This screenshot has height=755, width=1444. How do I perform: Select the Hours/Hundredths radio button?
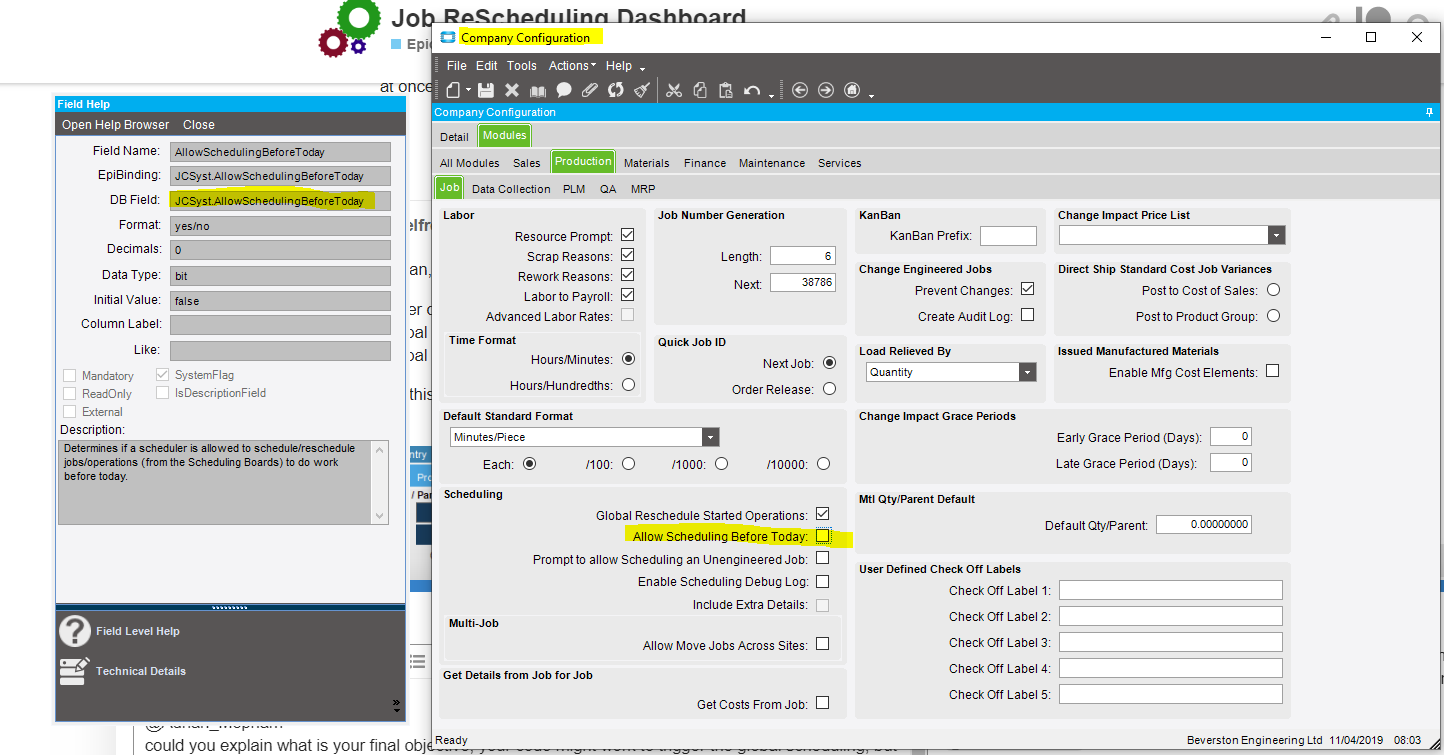(x=628, y=384)
